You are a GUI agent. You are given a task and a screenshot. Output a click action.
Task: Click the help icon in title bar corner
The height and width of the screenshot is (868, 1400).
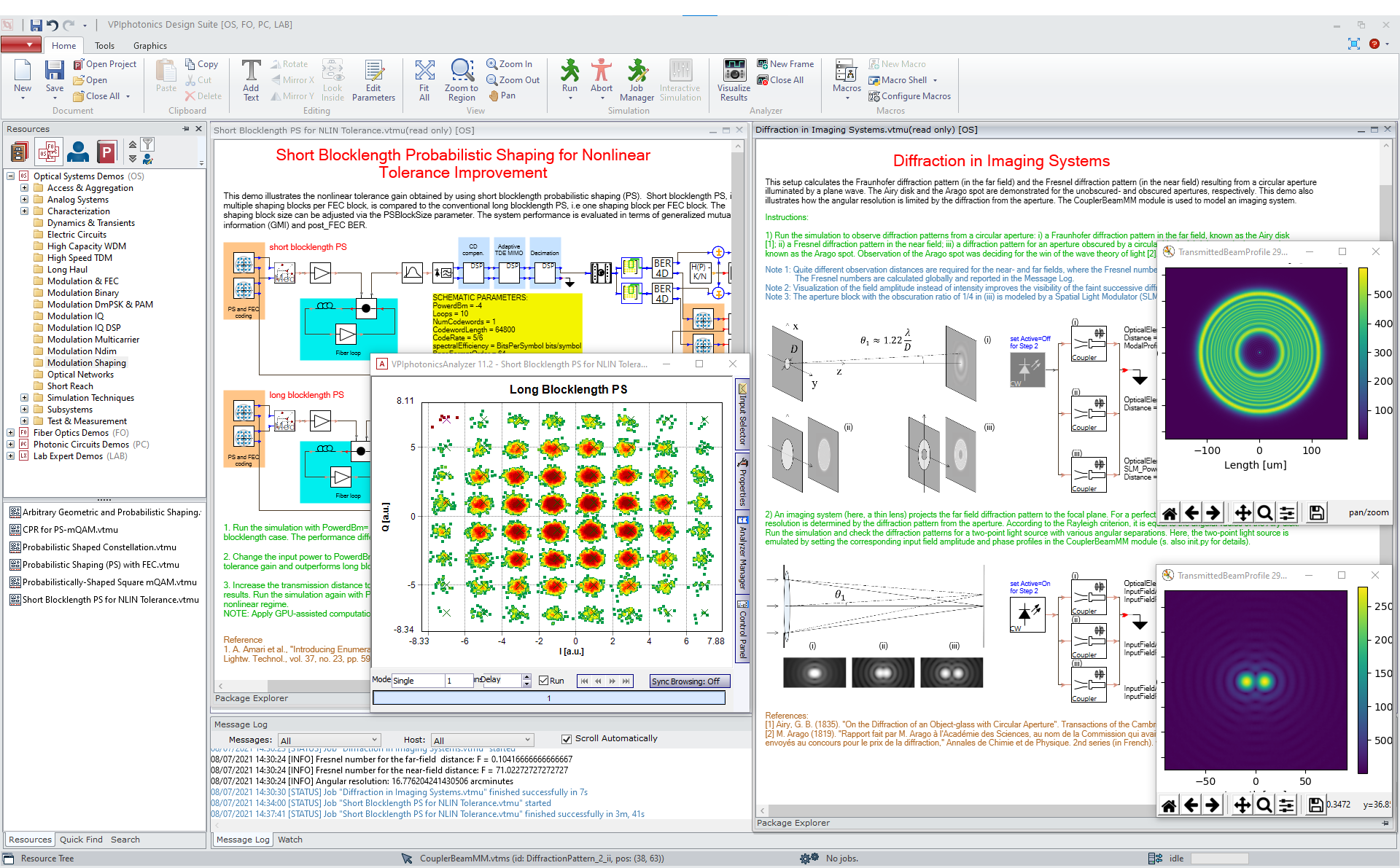pyautogui.click(x=1374, y=44)
